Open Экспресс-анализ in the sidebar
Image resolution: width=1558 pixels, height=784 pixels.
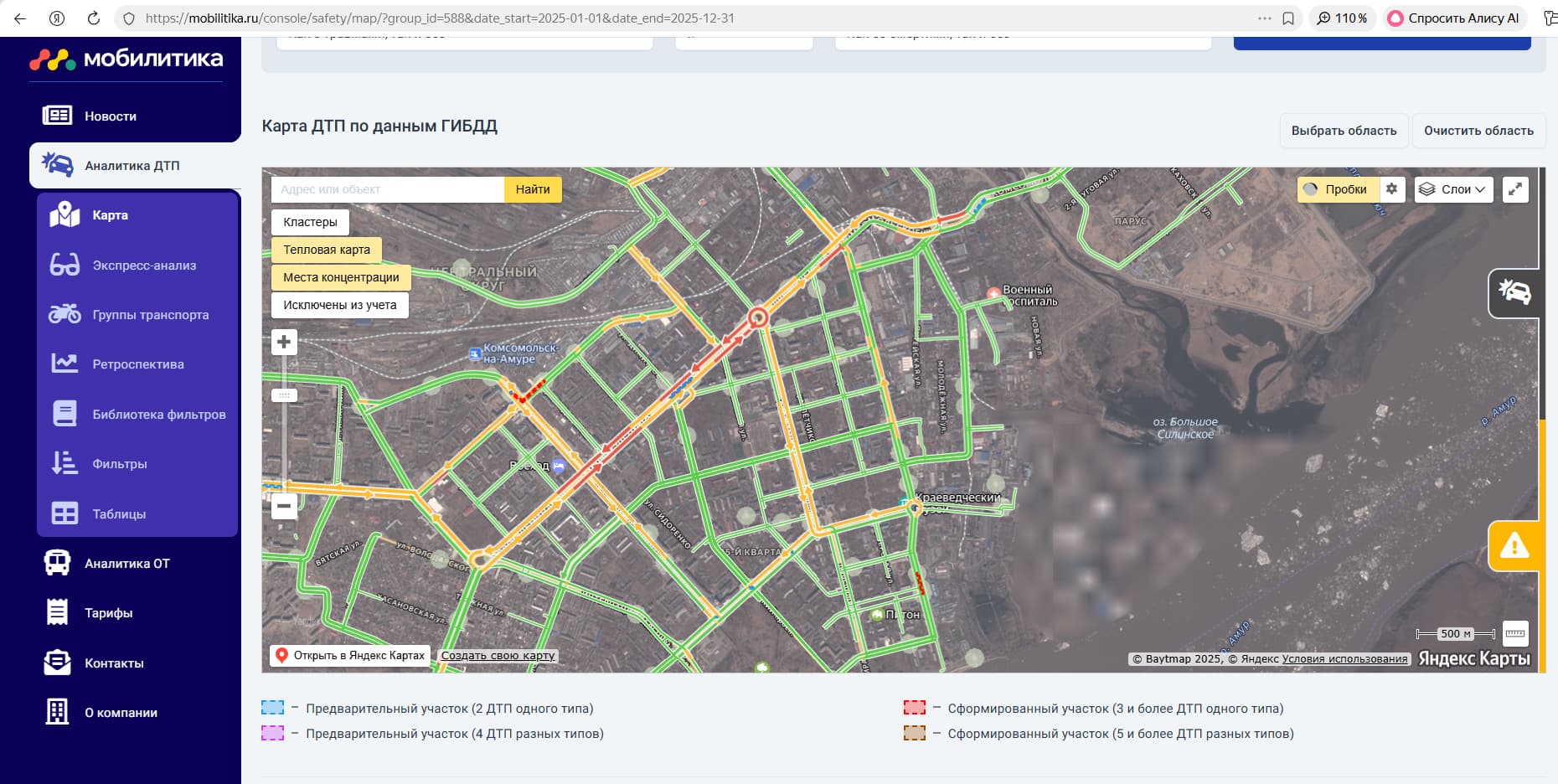pyautogui.click(x=144, y=266)
